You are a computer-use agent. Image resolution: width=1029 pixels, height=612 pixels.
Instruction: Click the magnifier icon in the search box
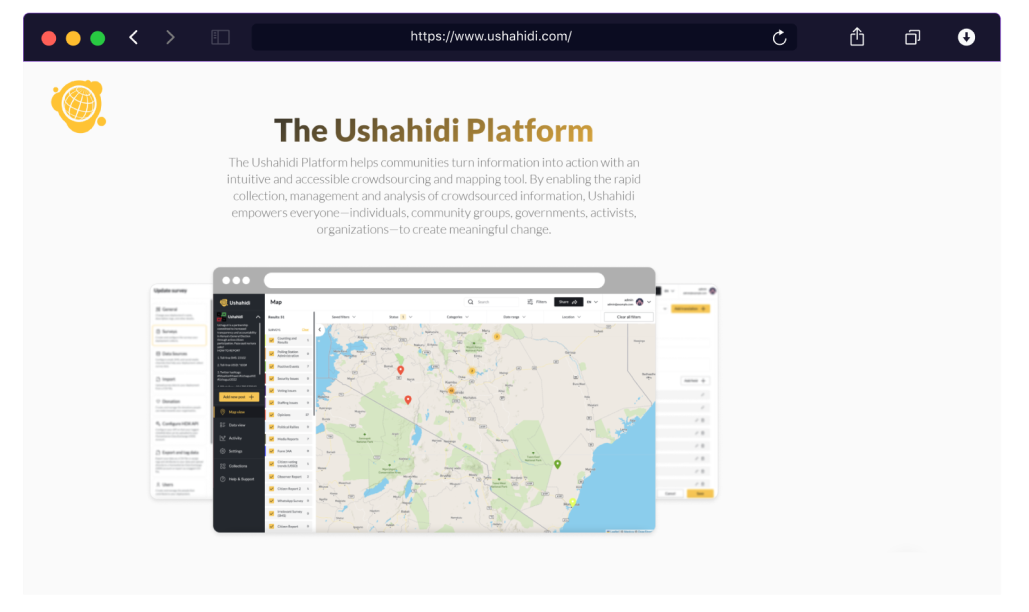click(471, 302)
